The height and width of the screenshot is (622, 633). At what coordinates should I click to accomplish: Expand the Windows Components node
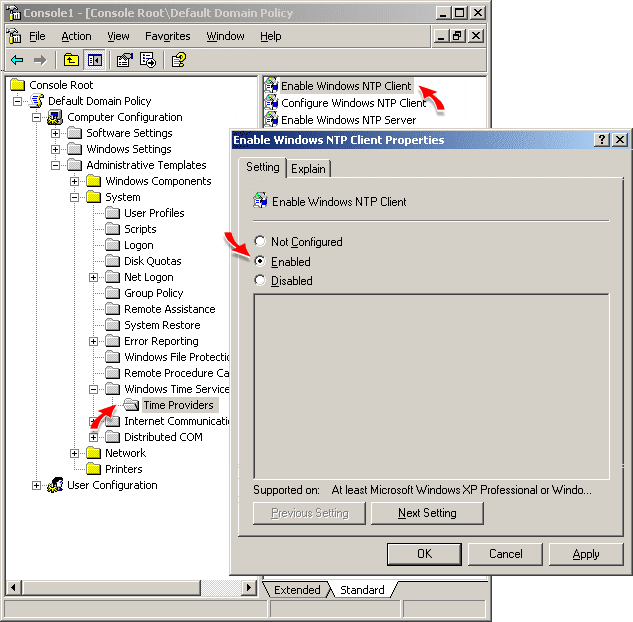pyautogui.click(x=74, y=181)
